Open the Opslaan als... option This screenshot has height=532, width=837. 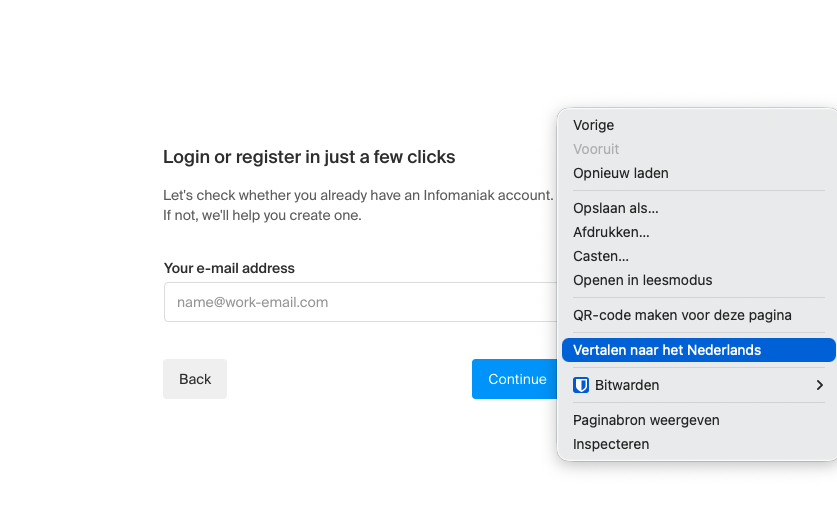tap(616, 208)
